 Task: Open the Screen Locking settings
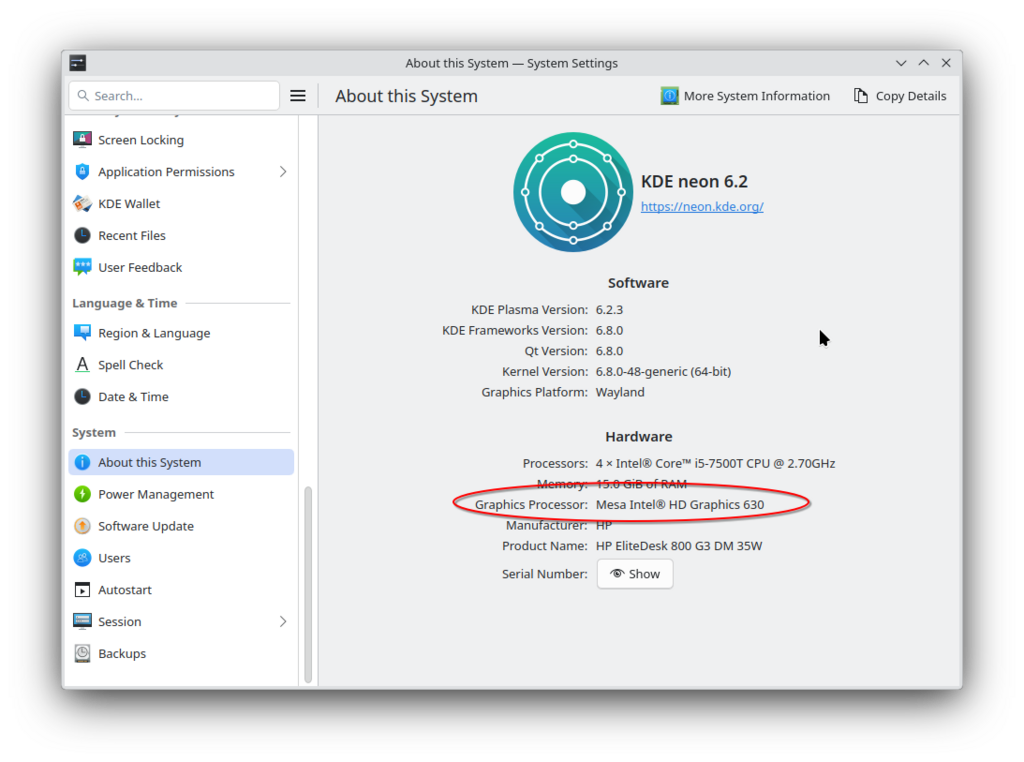[181, 140]
